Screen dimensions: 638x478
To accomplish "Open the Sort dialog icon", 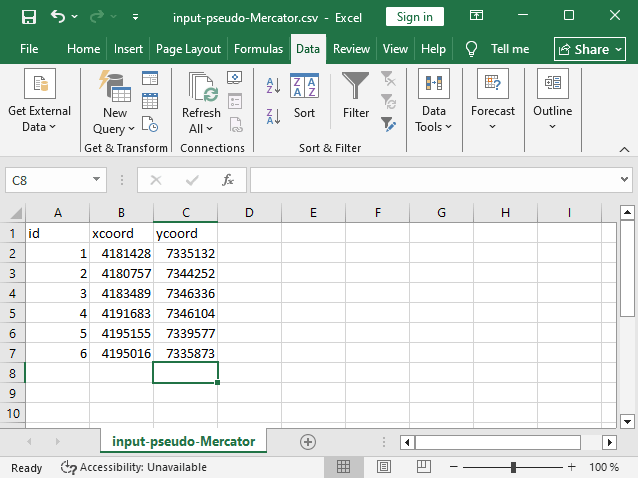I will [x=304, y=85].
